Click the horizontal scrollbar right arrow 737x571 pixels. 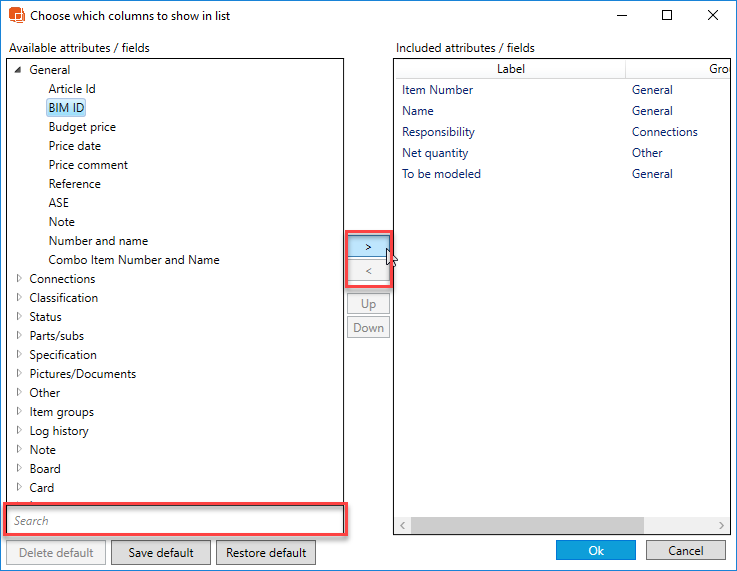(722, 525)
